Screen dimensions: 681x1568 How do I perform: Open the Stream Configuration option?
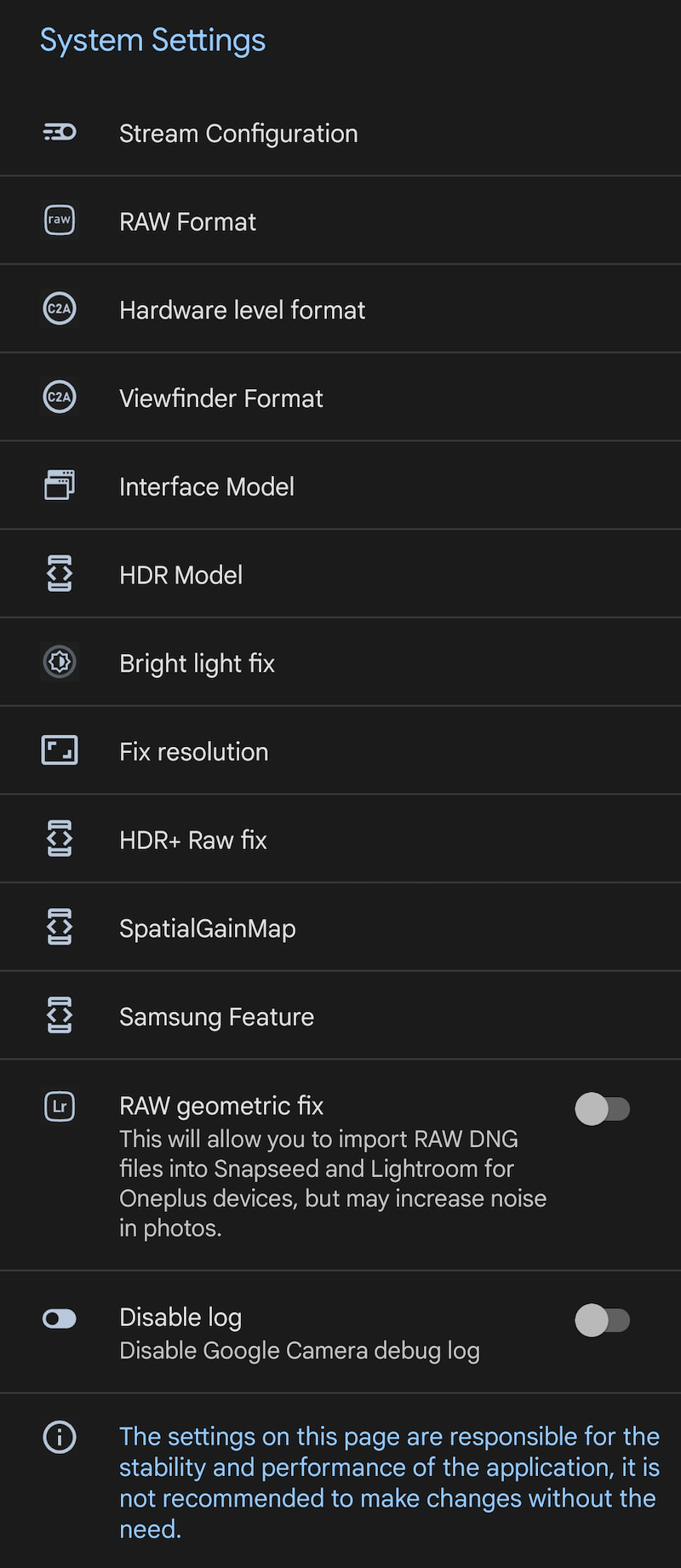pyautogui.click(x=340, y=132)
